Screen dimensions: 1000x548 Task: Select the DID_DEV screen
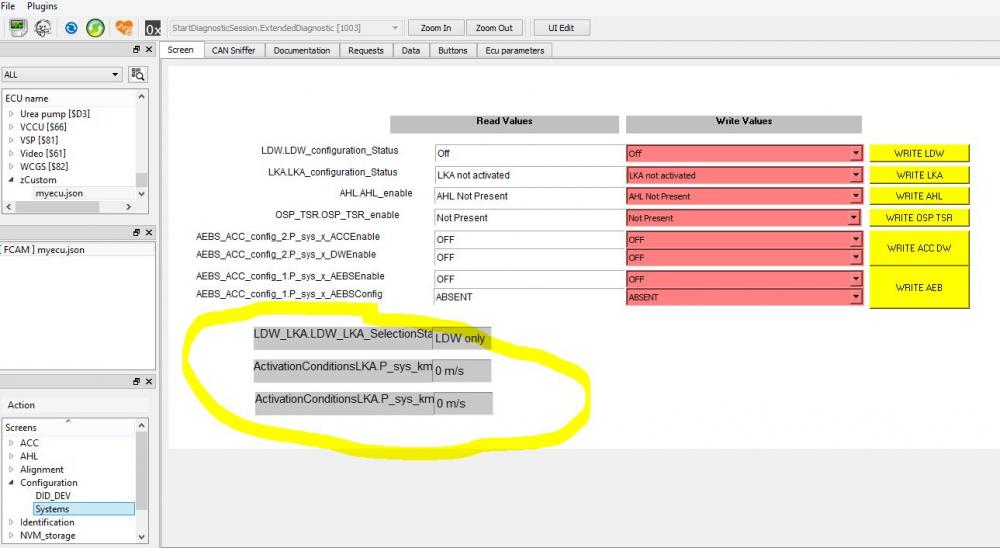click(53, 496)
